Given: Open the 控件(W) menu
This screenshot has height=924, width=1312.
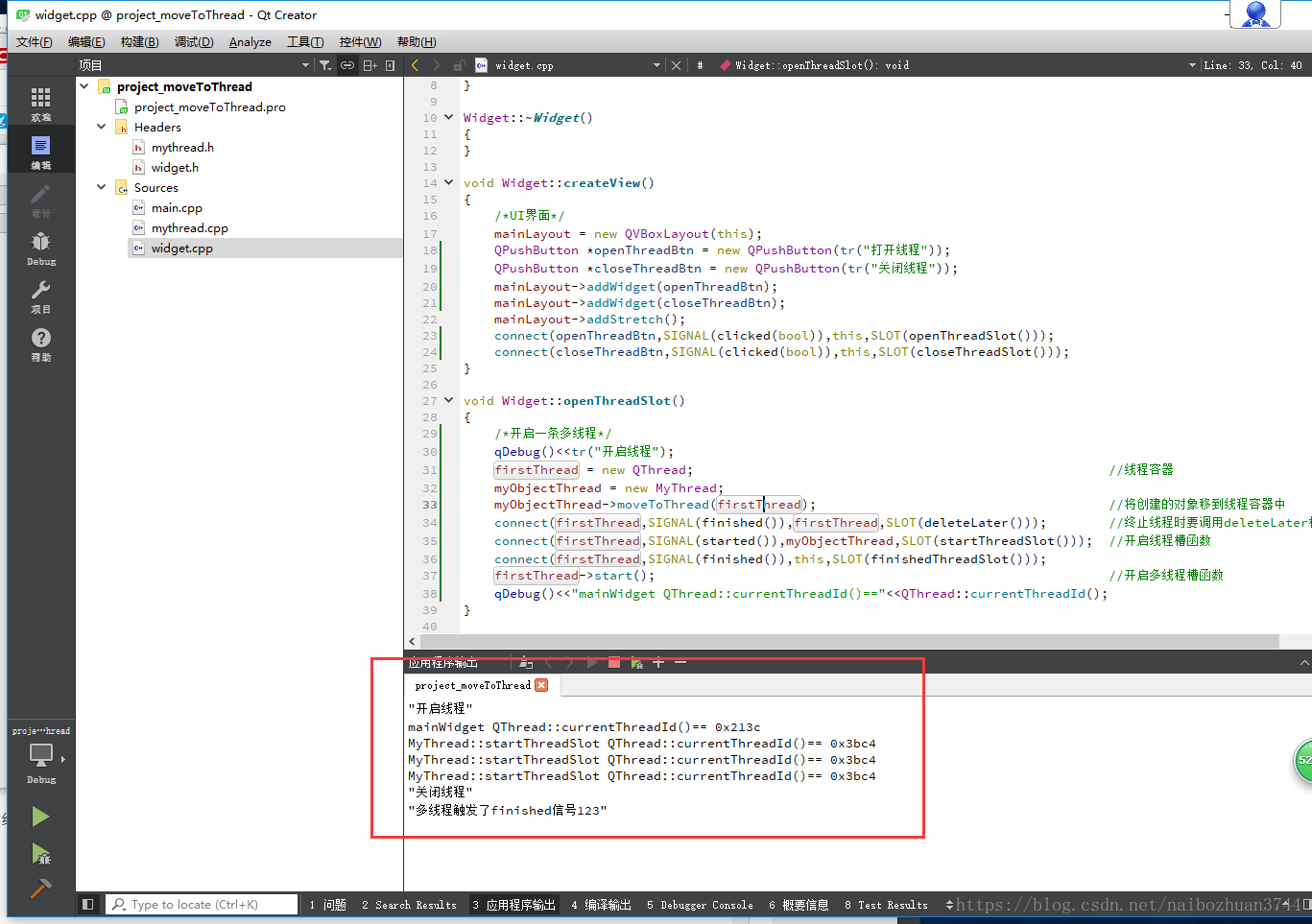Looking at the screenshot, I should coord(360,42).
